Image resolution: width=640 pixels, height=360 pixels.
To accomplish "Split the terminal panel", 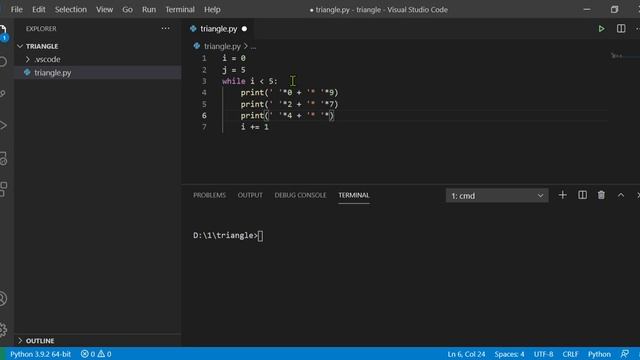I will pyautogui.click(x=582, y=195).
